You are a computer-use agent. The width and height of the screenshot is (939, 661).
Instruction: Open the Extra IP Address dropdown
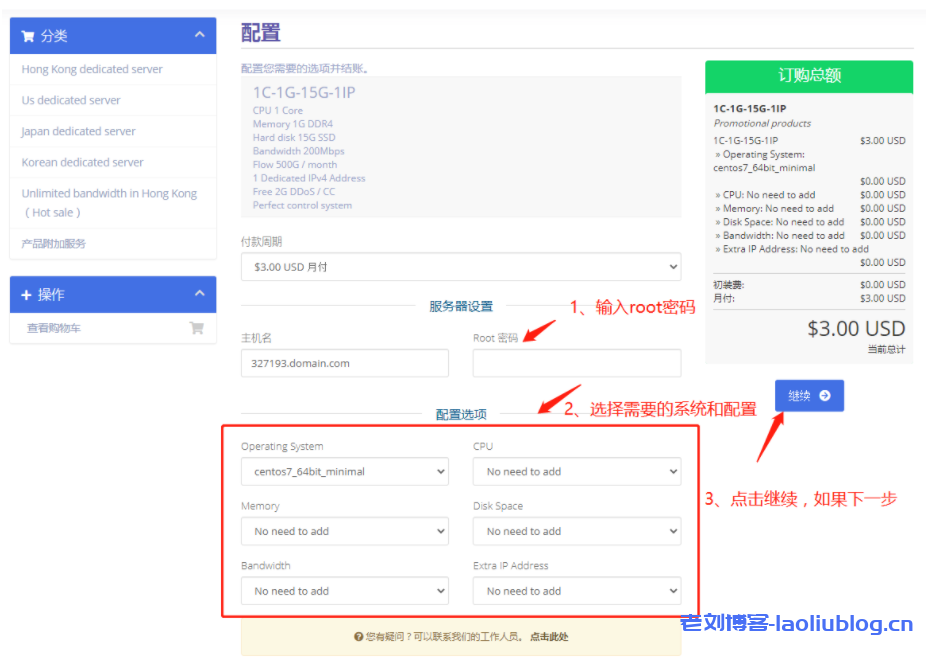click(576, 591)
